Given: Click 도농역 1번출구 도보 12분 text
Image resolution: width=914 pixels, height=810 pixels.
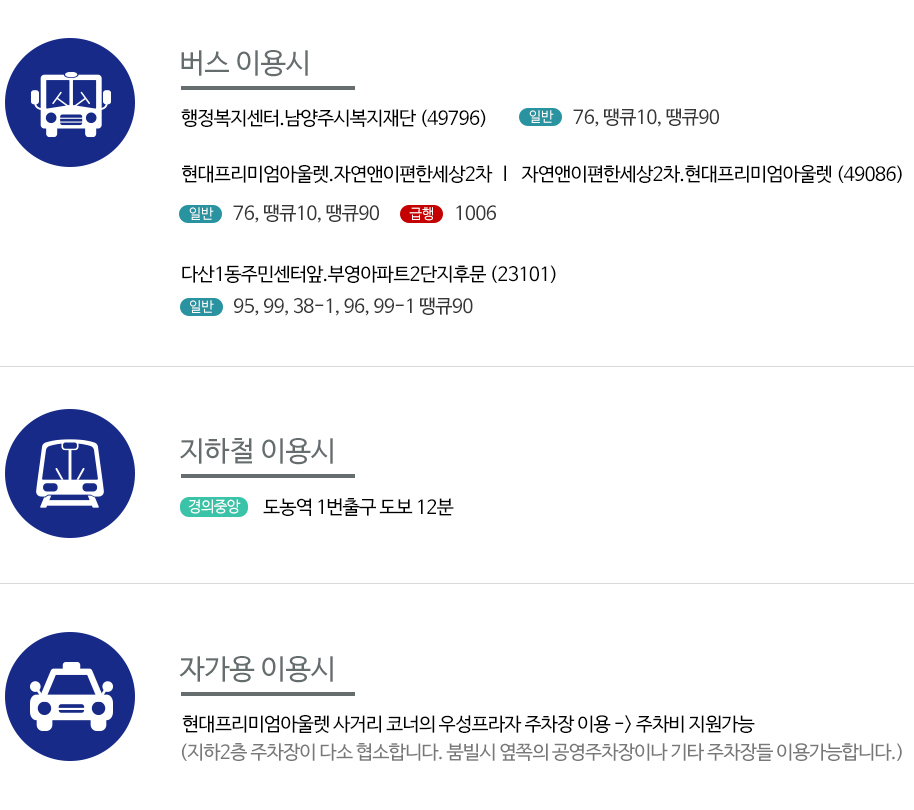Looking at the screenshot, I should point(358,507).
